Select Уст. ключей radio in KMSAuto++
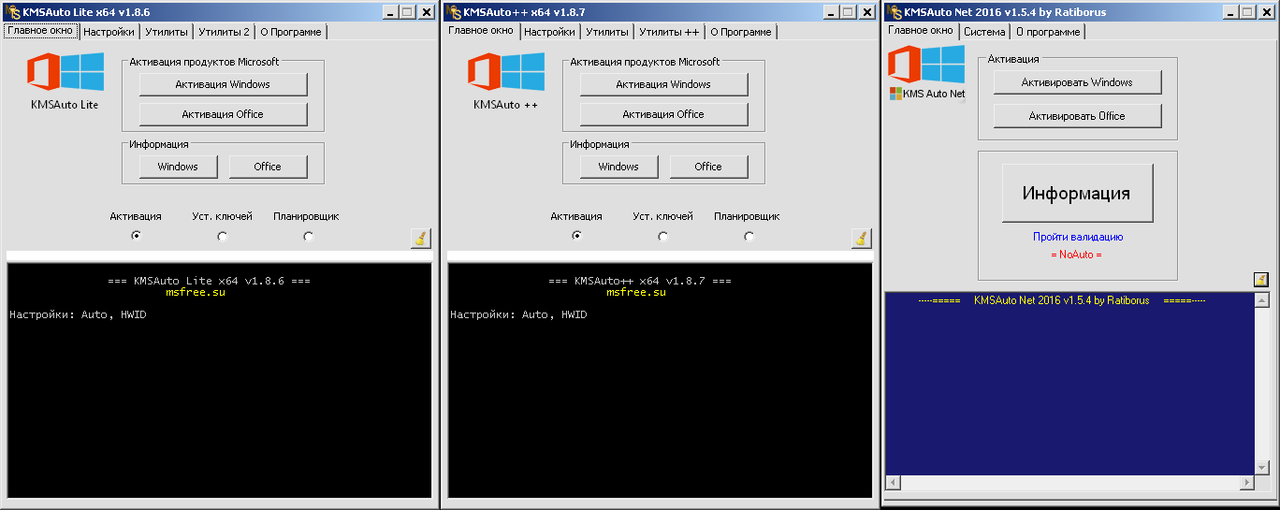1280x510 pixels. coord(663,236)
